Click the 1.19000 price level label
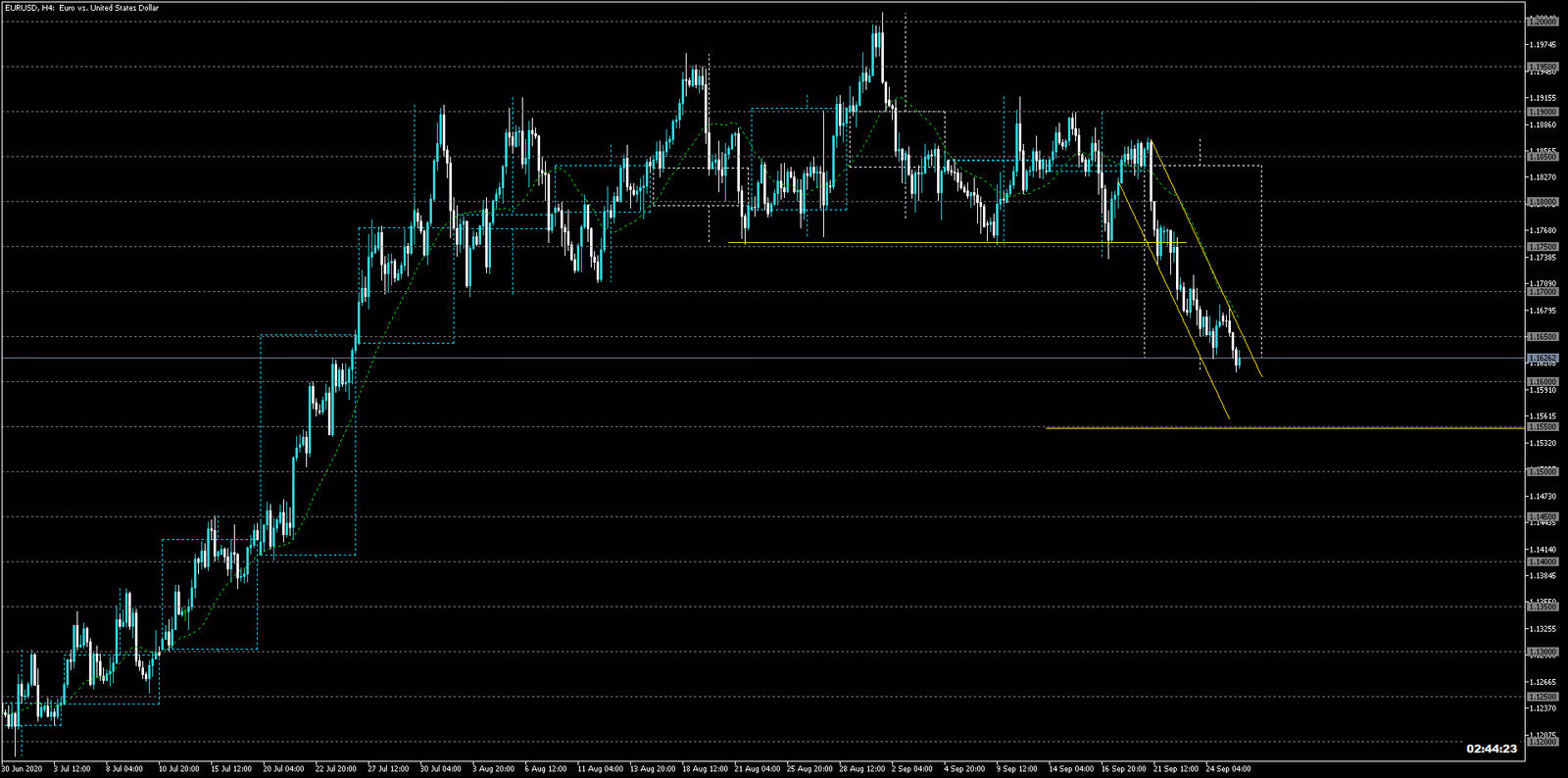The width and height of the screenshot is (1568, 778). coord(1543,112)
